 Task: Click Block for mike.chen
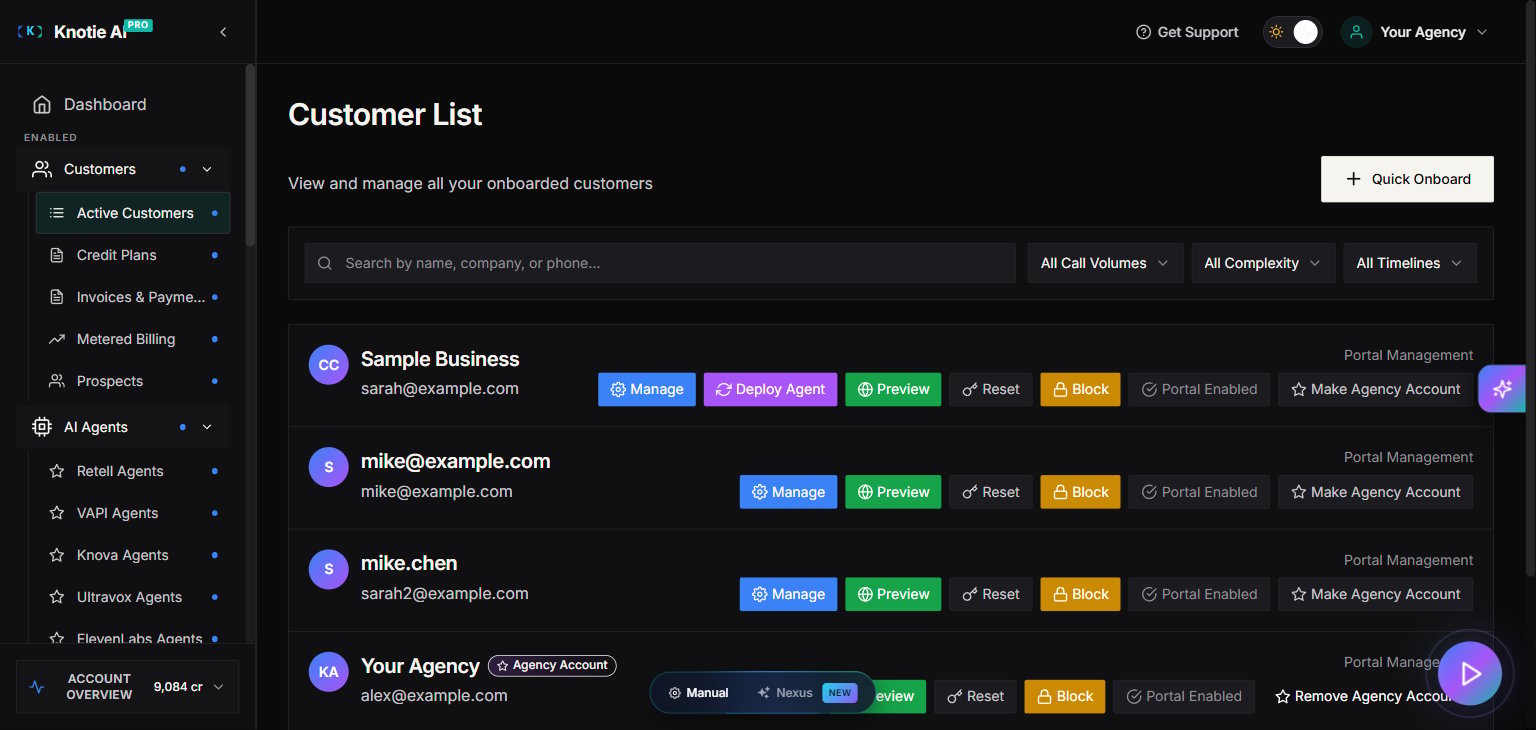tap(1081, 594)
